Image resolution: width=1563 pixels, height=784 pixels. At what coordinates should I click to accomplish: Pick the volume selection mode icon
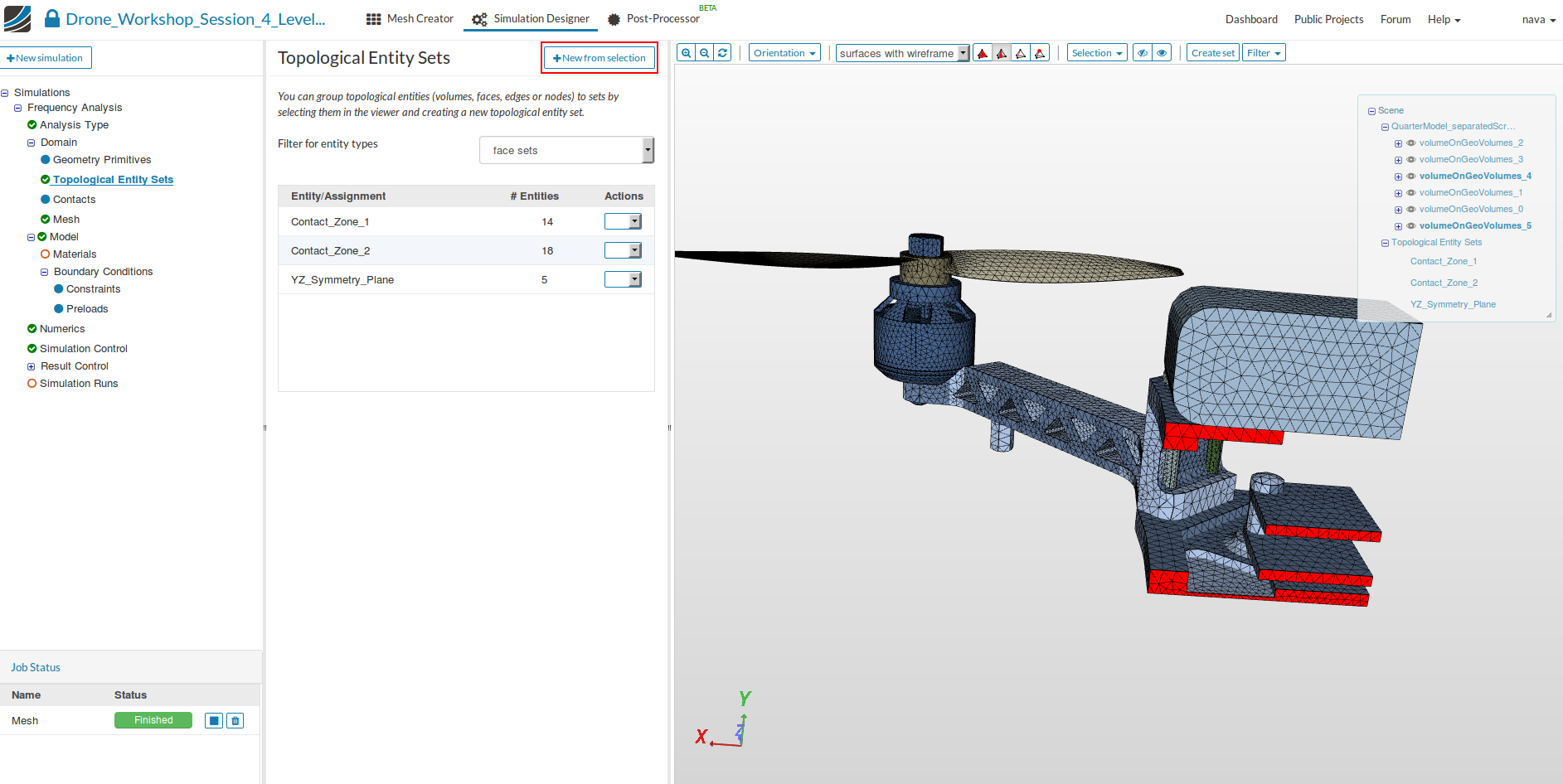983,53
